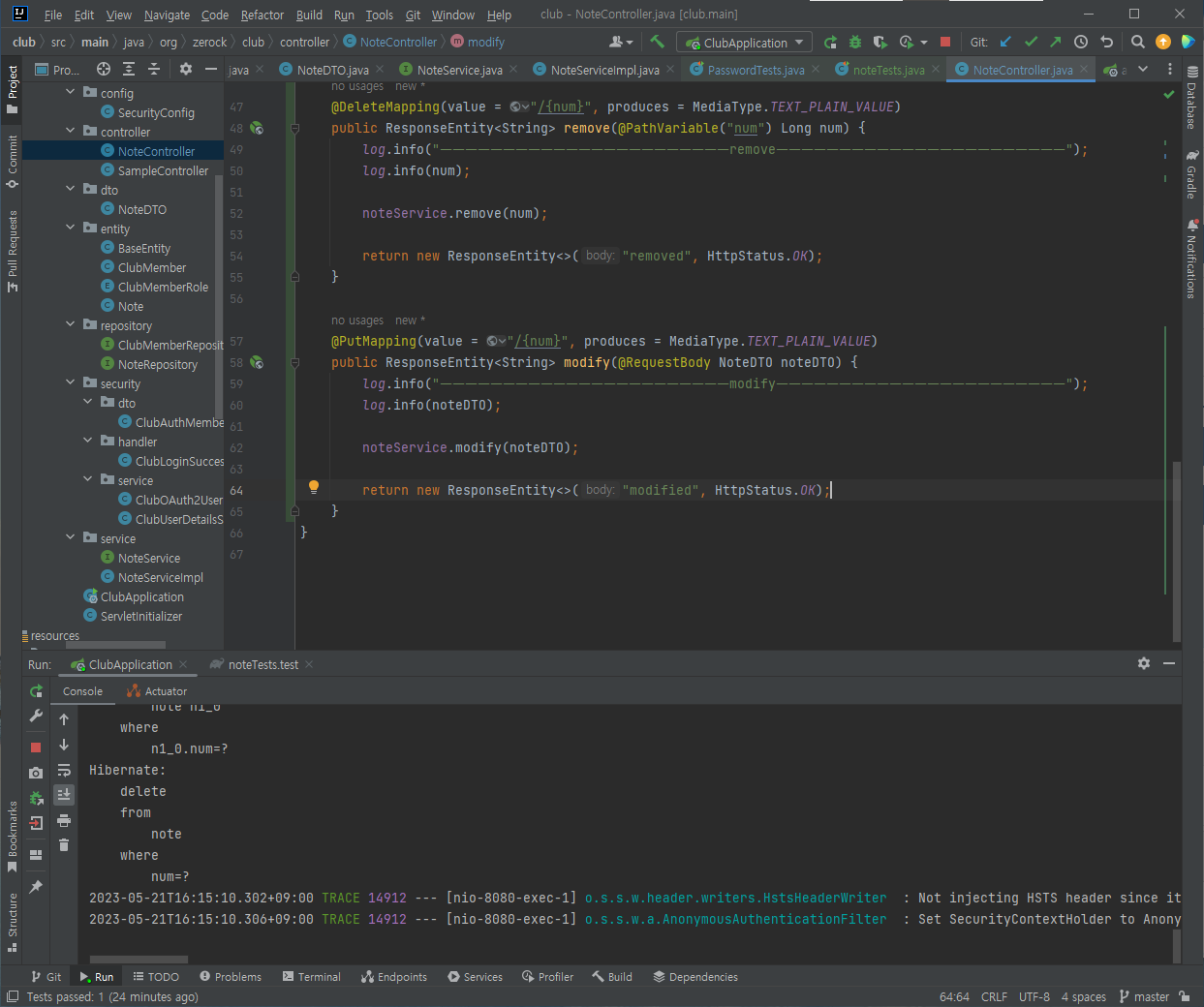This screenshot has width=1204, height=1007.
Task: Click the master branch status bar widget
Action: click(1144, 996)
